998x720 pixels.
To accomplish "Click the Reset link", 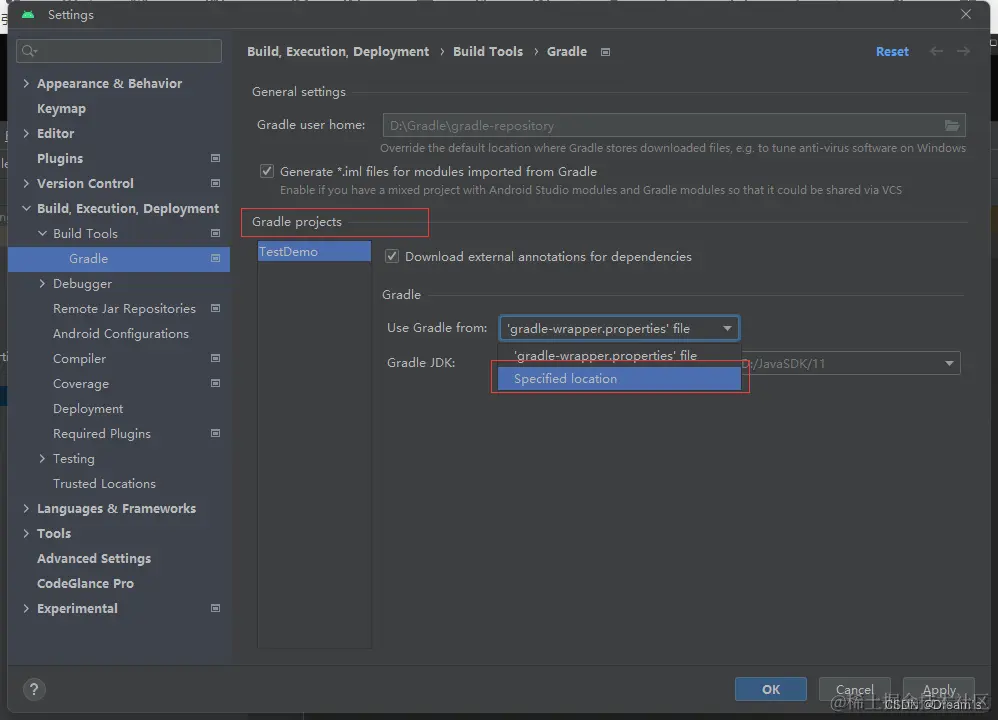I will tap(892, 52).
